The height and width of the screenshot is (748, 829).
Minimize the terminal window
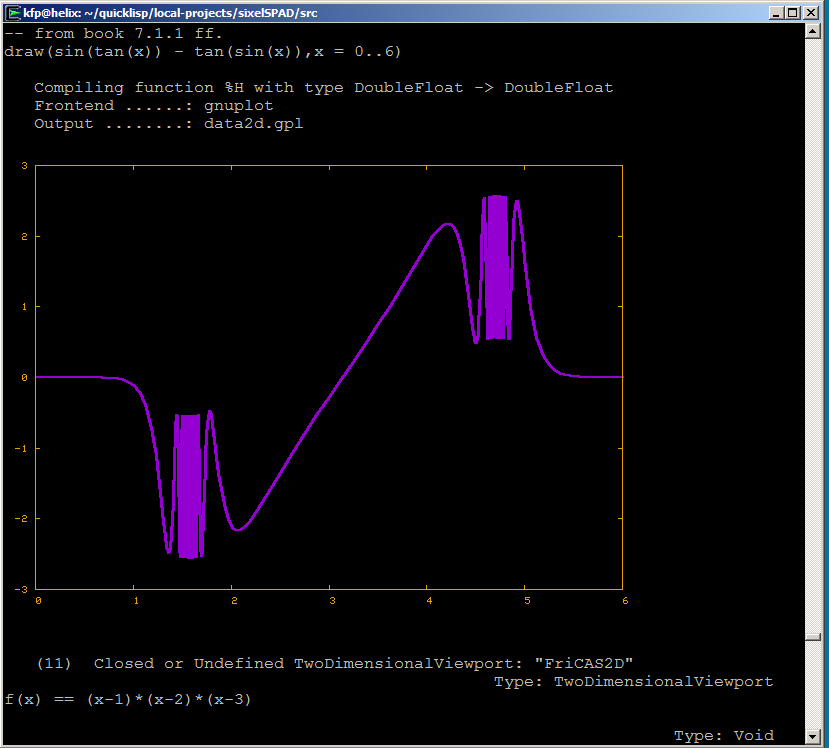[x=776, y=12]
